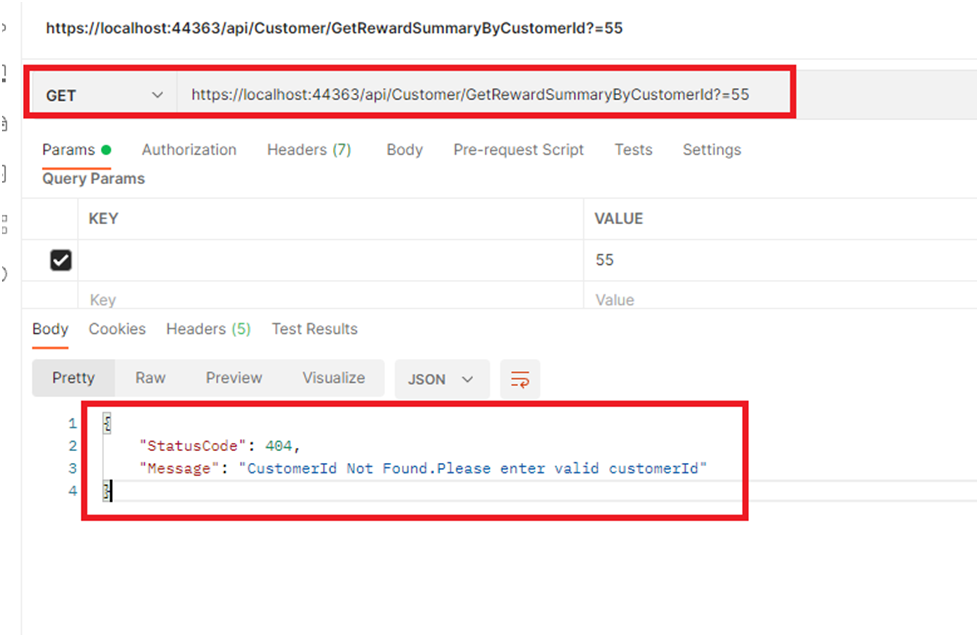979x637 pixels.
Task: Select the Raw response view
Action: pos(149,378)
